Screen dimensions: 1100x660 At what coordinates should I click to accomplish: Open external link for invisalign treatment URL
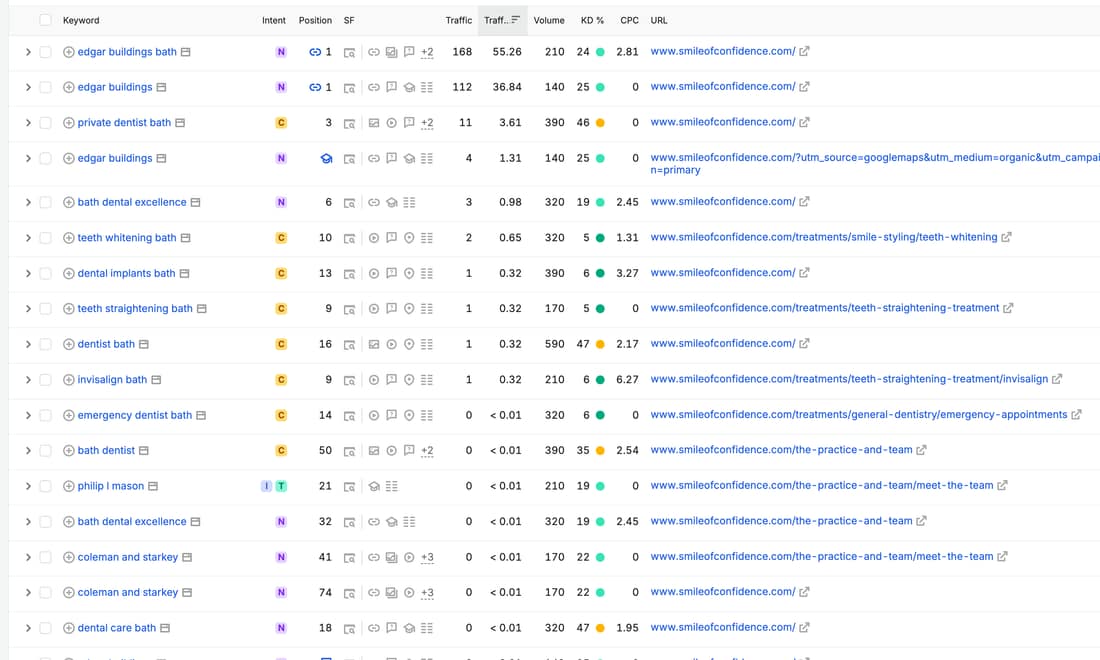coord(1057,379)
